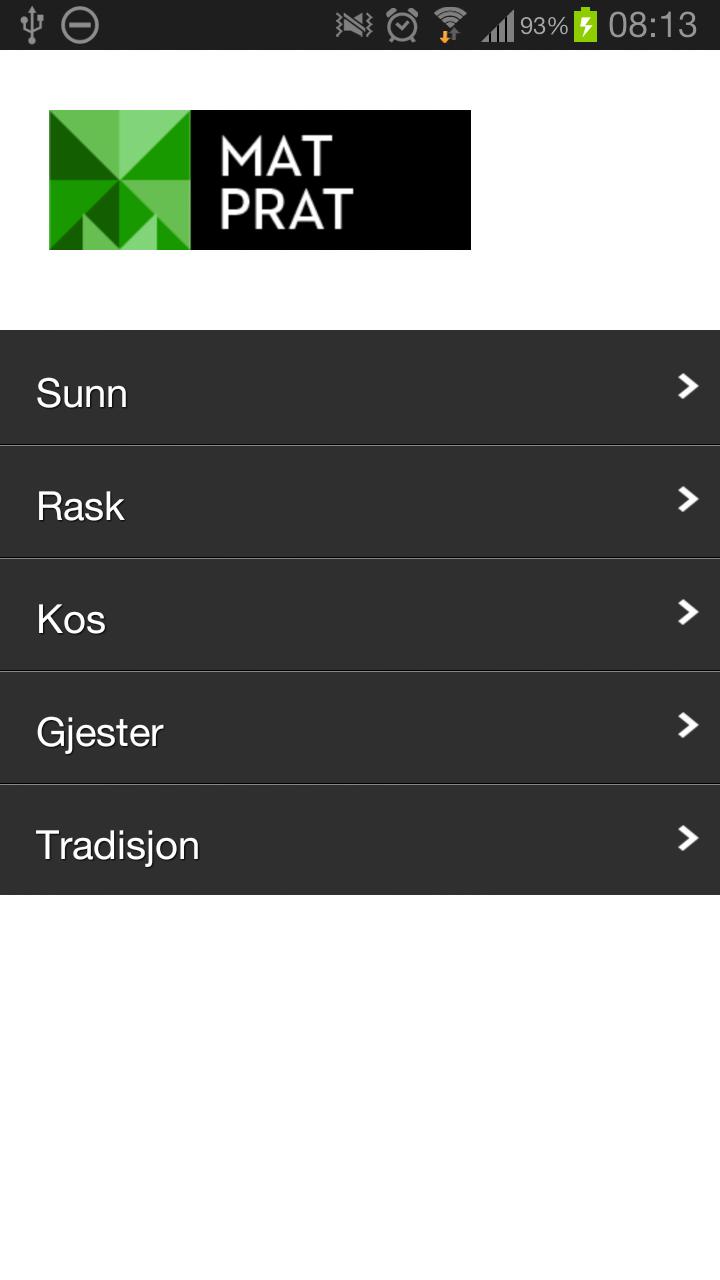The width and height of the screenshot is (720, 1280).
Task: Click the green MatPrat logo emblem
Action: [120, 180]
